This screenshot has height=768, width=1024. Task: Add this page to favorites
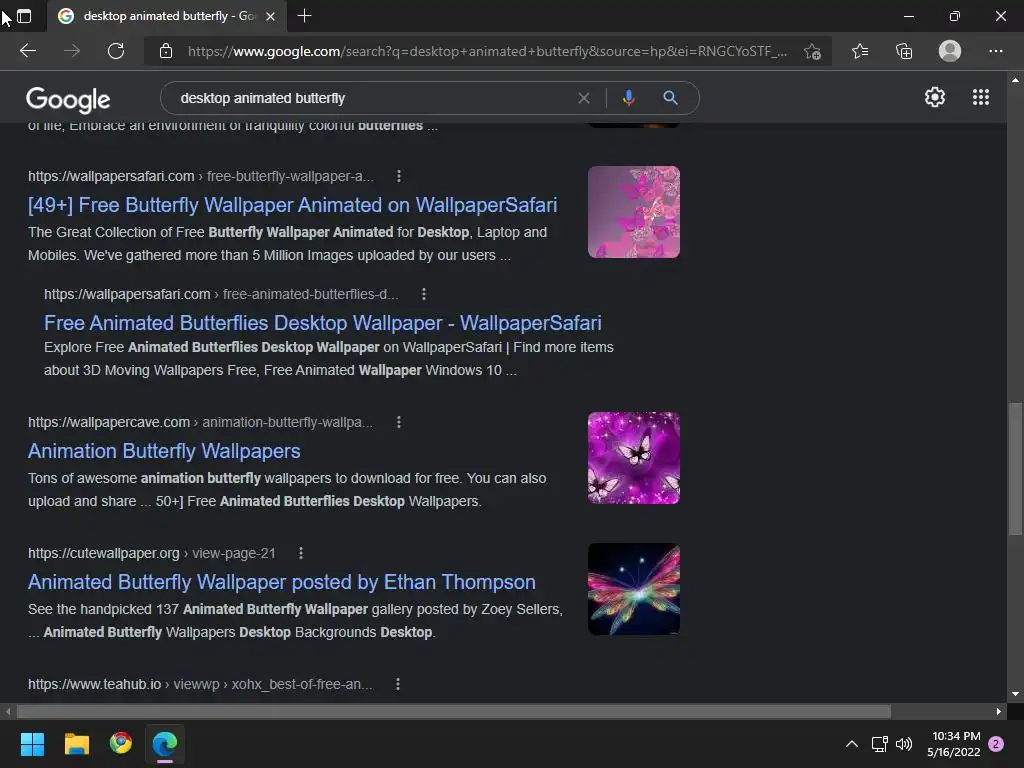[812, 51]
